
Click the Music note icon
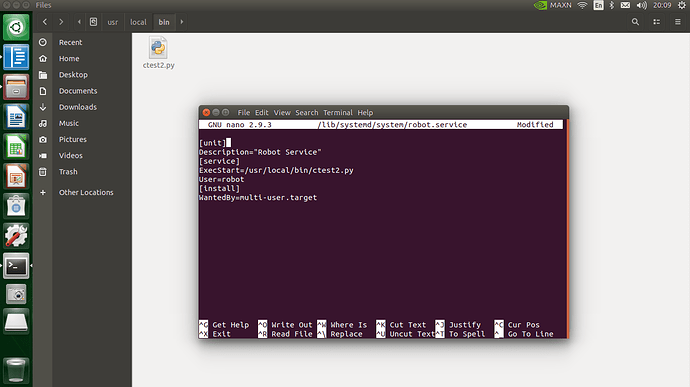[43, 123]
